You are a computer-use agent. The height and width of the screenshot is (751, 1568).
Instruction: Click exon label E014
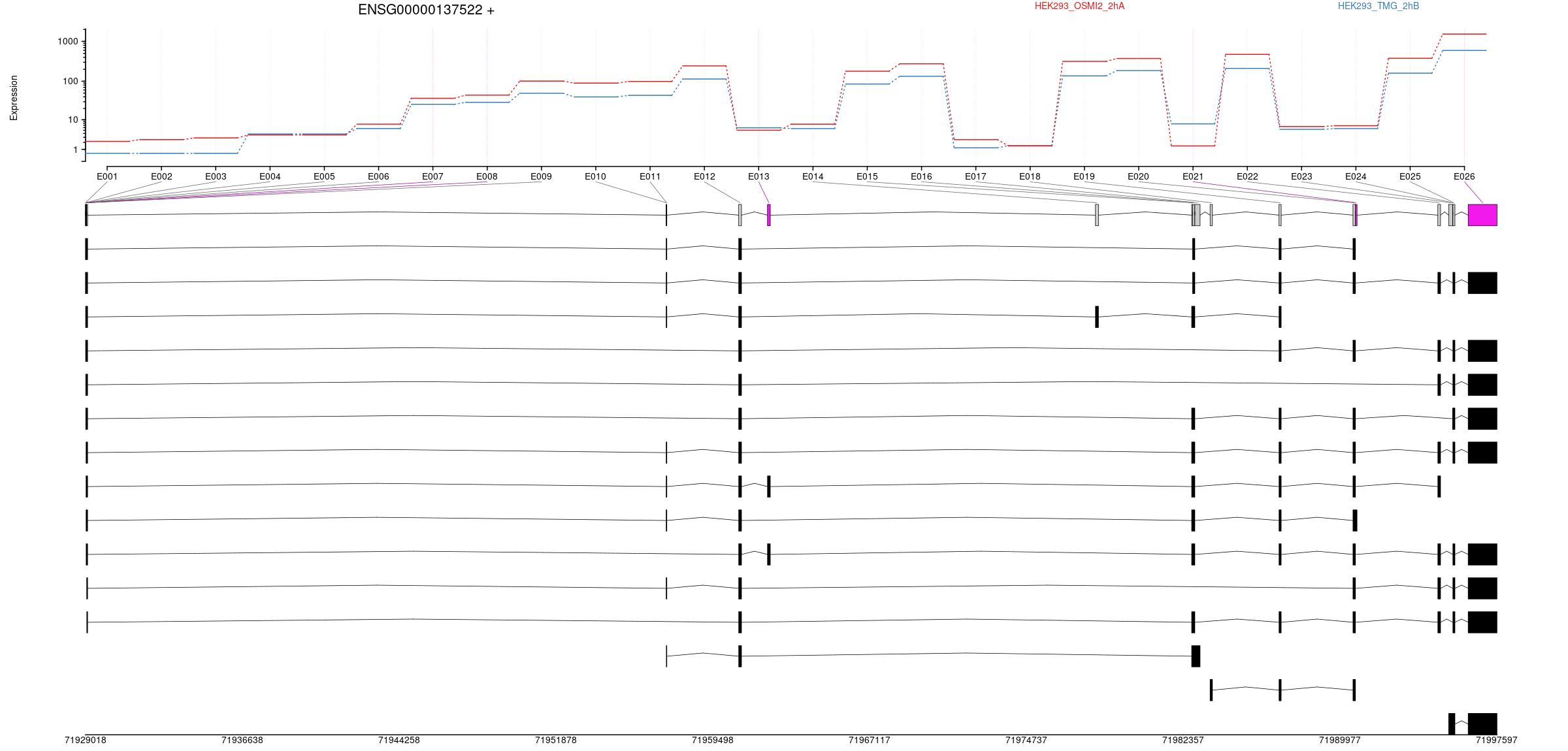coord(813,176)
